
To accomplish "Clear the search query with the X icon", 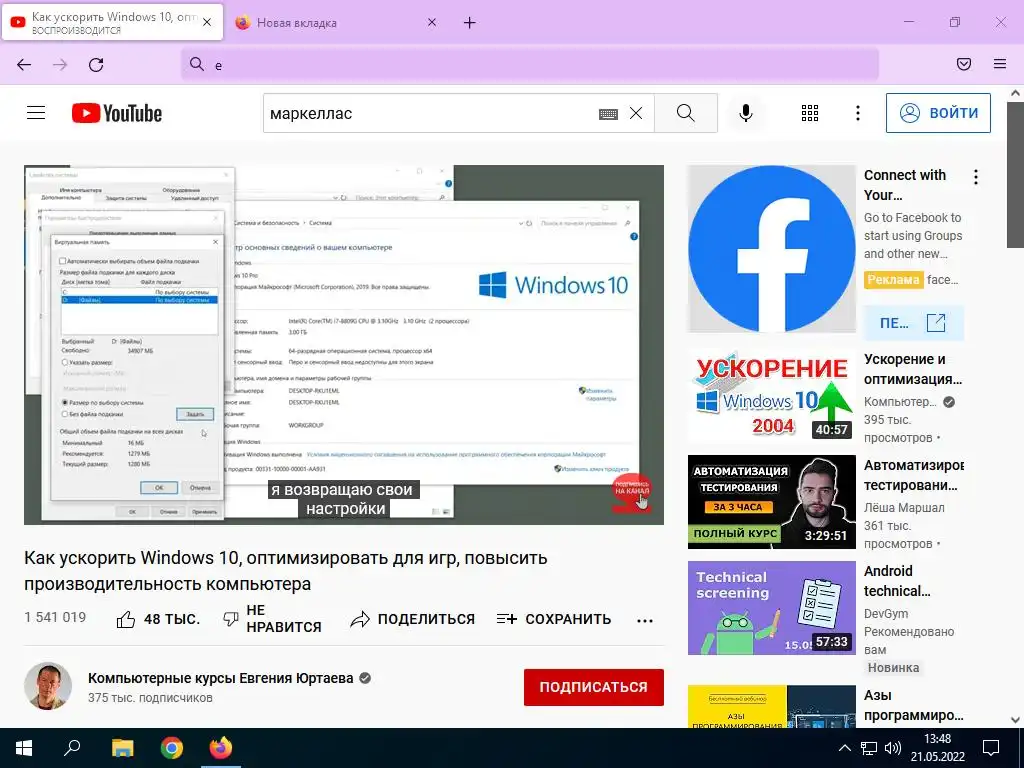I will (x=635, y=113).
